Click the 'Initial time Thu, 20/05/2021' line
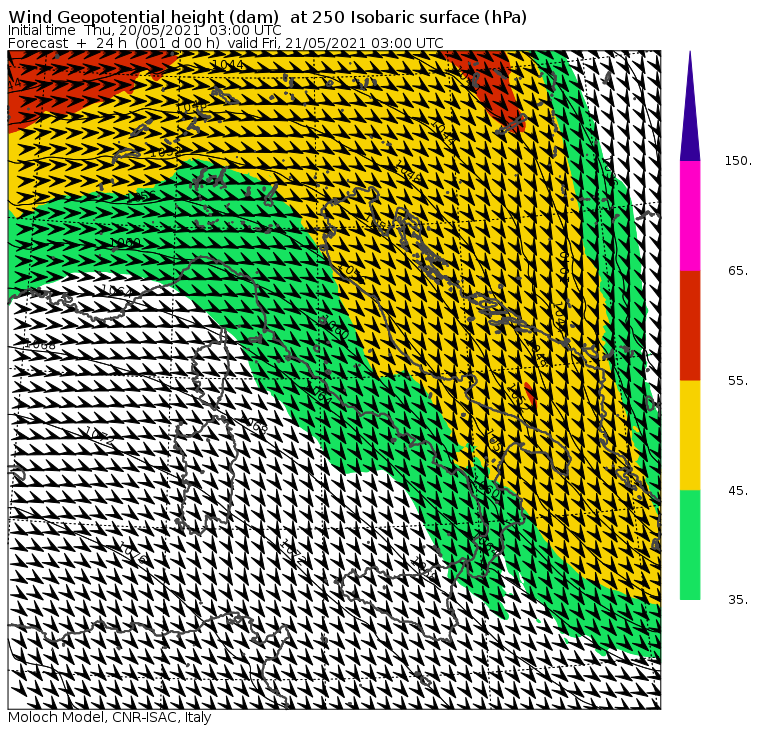Screen dimensions: 760x731 click(x=144, y=31)
